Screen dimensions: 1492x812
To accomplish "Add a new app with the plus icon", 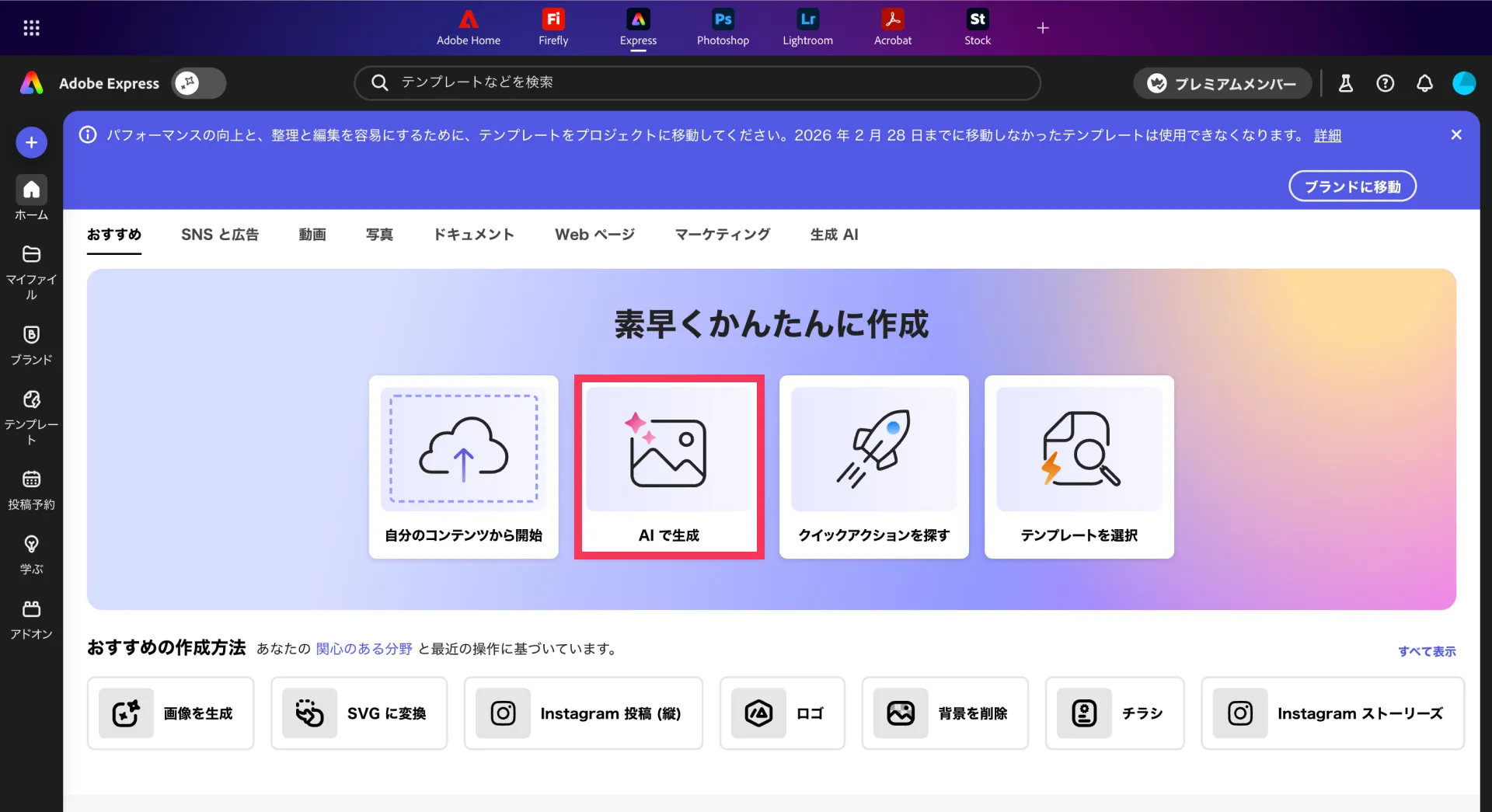I will pos(1043,28).
